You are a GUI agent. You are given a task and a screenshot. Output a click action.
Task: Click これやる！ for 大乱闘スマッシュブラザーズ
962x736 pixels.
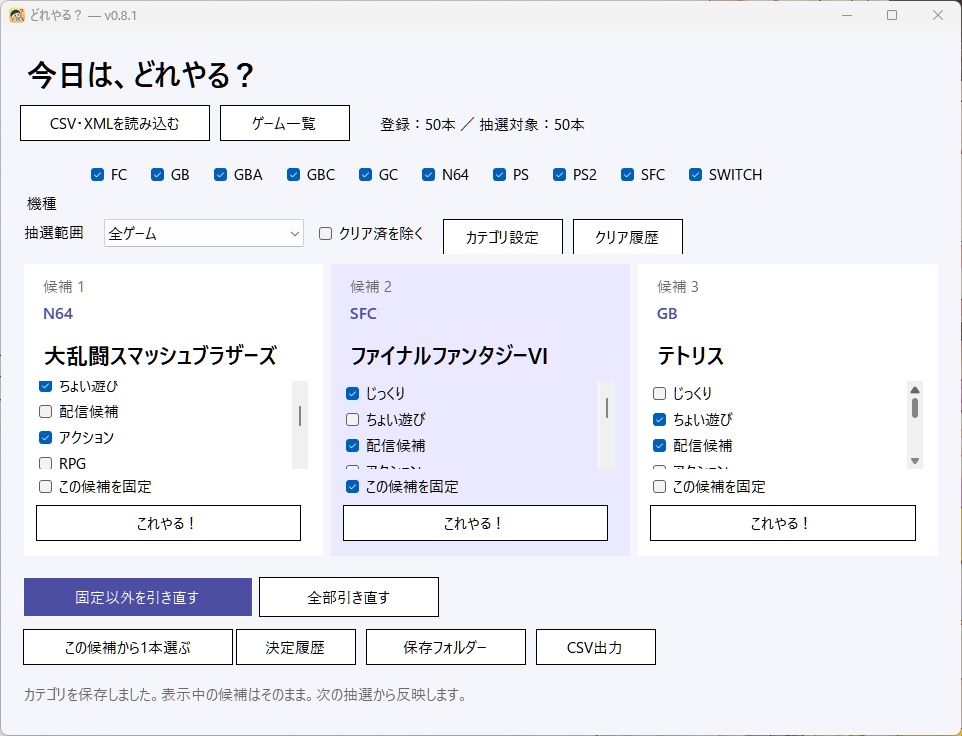[168, 523]
